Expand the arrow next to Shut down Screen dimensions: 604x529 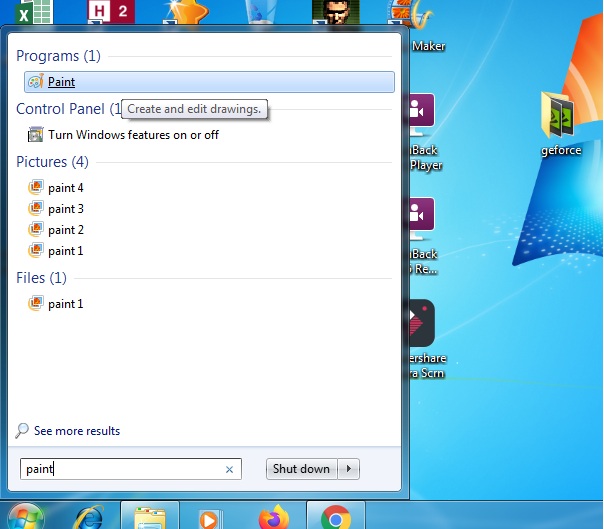349,469
